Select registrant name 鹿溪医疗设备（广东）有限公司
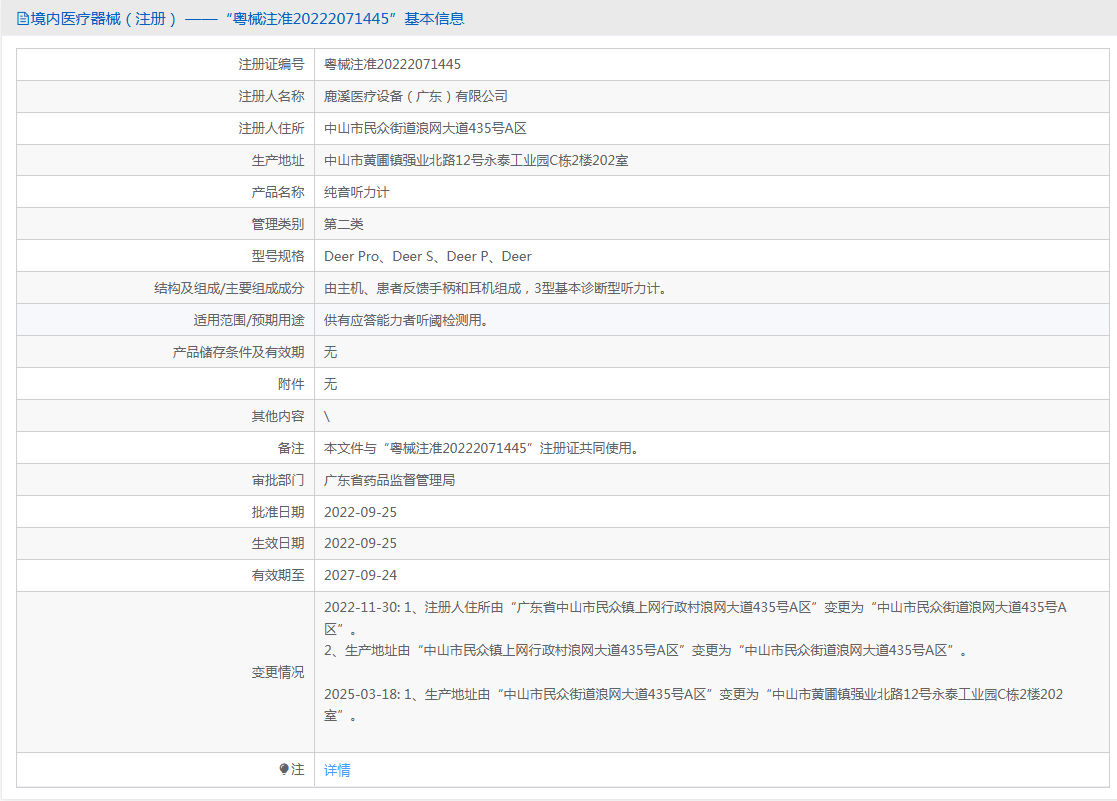1117x801 pixels. click(416, 96)
